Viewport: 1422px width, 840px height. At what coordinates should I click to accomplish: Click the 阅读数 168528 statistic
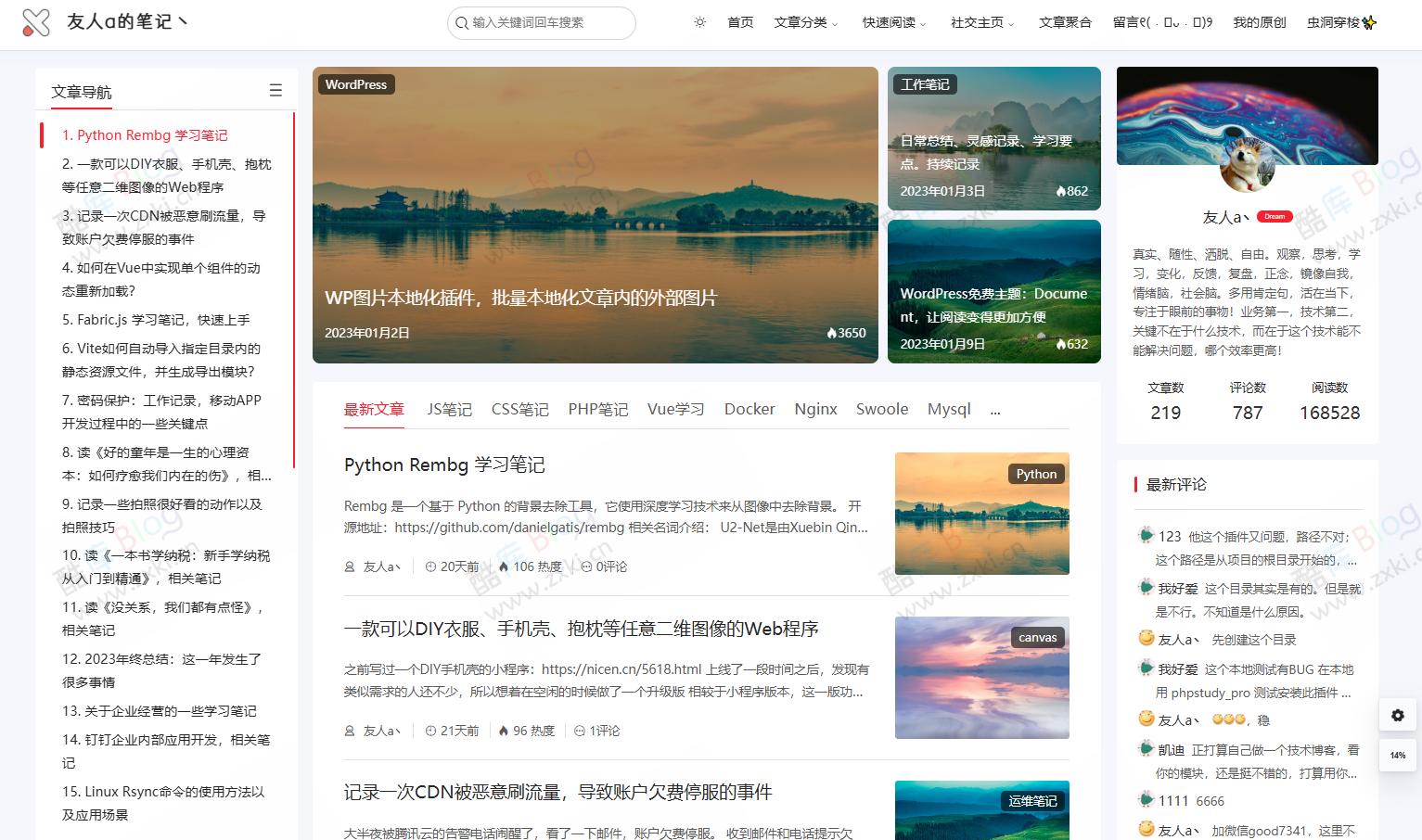point(1329,401)
